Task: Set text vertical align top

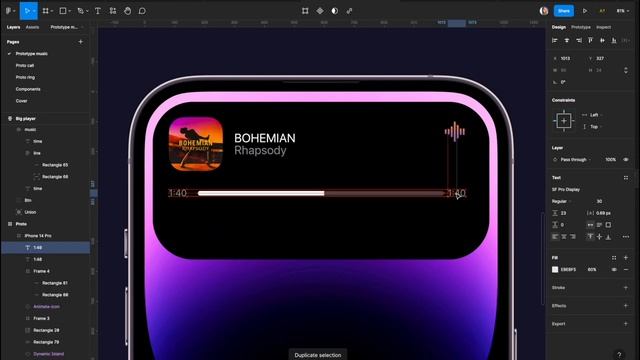Action: coord(590,237)
